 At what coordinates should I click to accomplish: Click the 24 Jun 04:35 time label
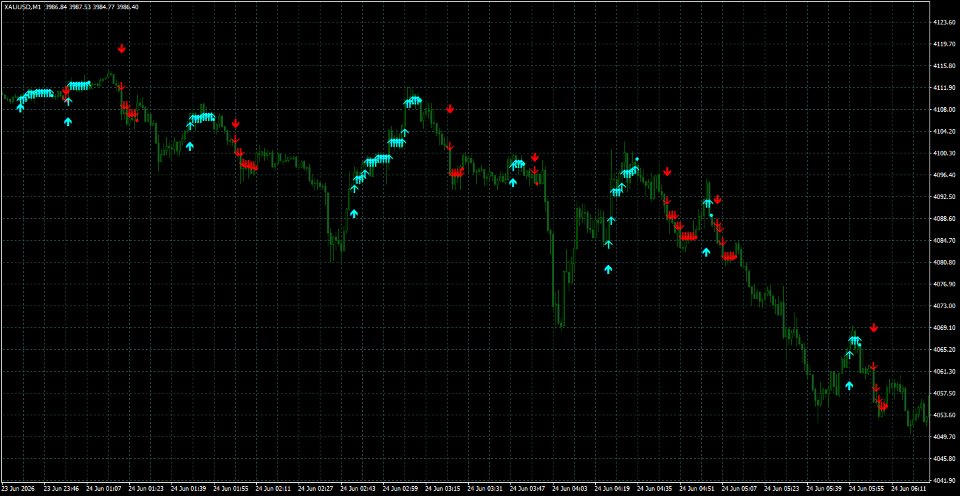point(654,489)
